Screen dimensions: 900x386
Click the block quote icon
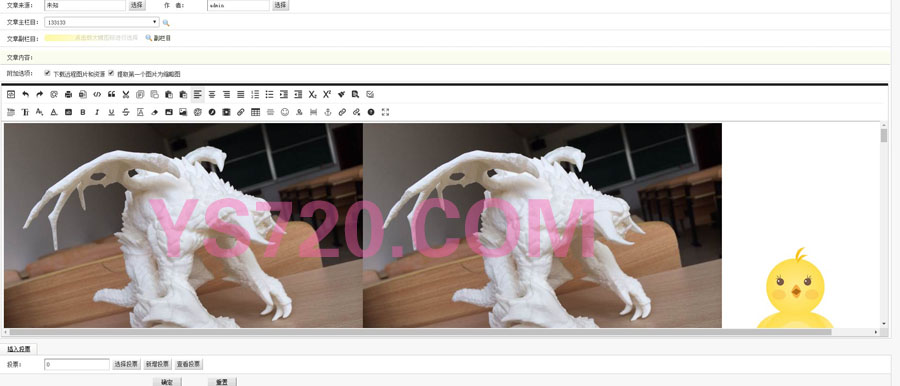pyautogui.click(x=111, y=94)
